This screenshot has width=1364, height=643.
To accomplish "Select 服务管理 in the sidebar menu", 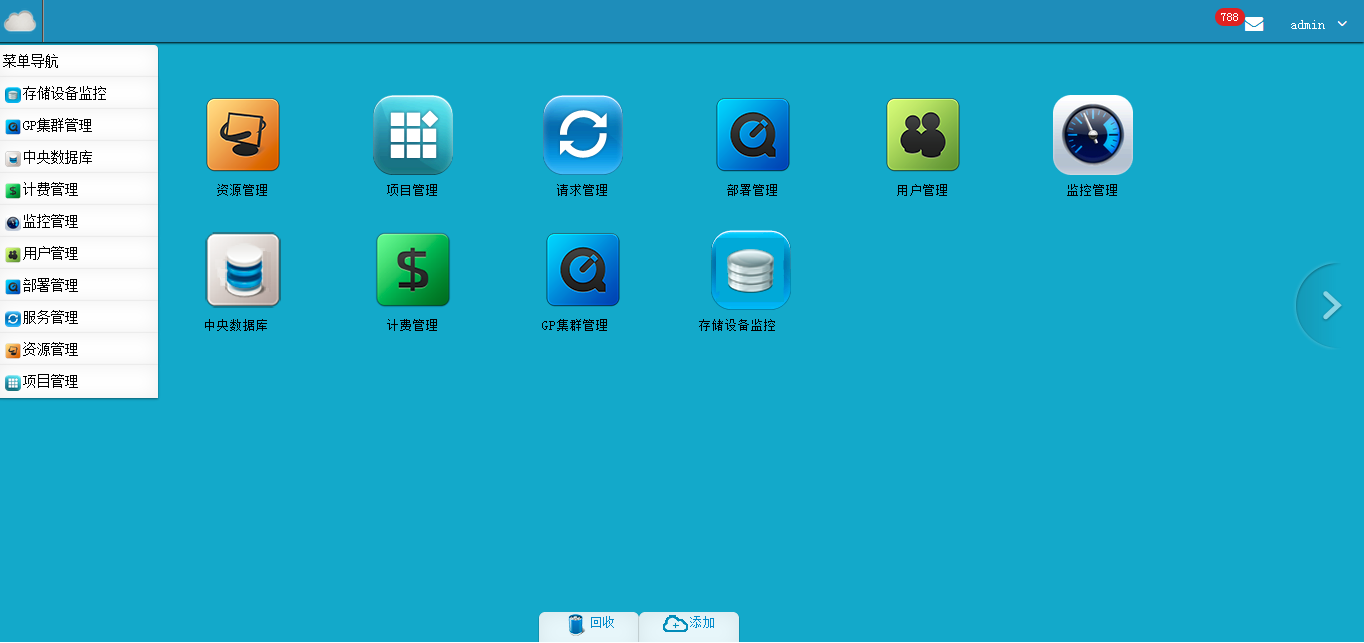I will (x=50, y=318).
